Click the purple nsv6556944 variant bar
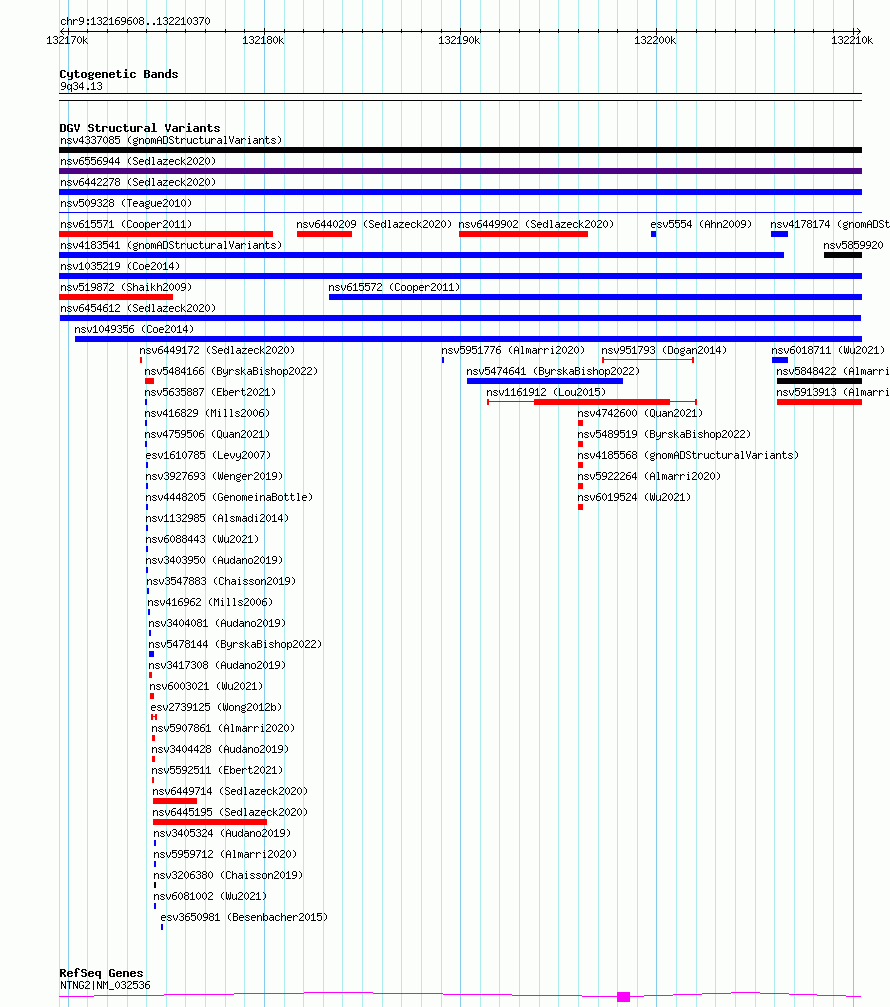This screenshot has width=890, height=1007. tap(460, 171)
